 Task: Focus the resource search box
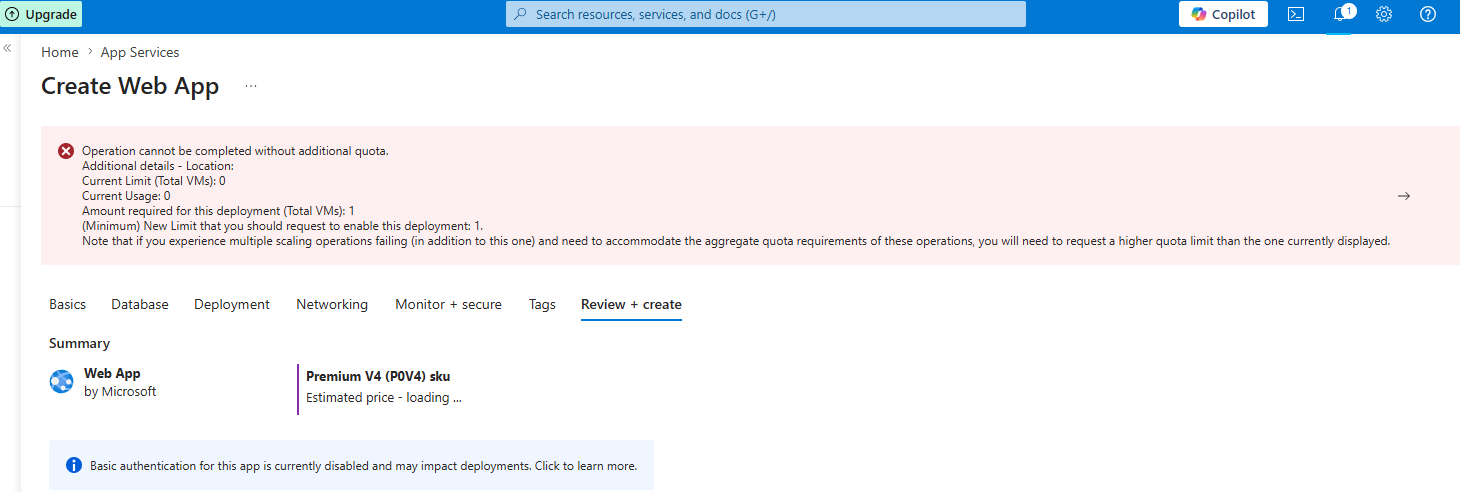[765, 14]
